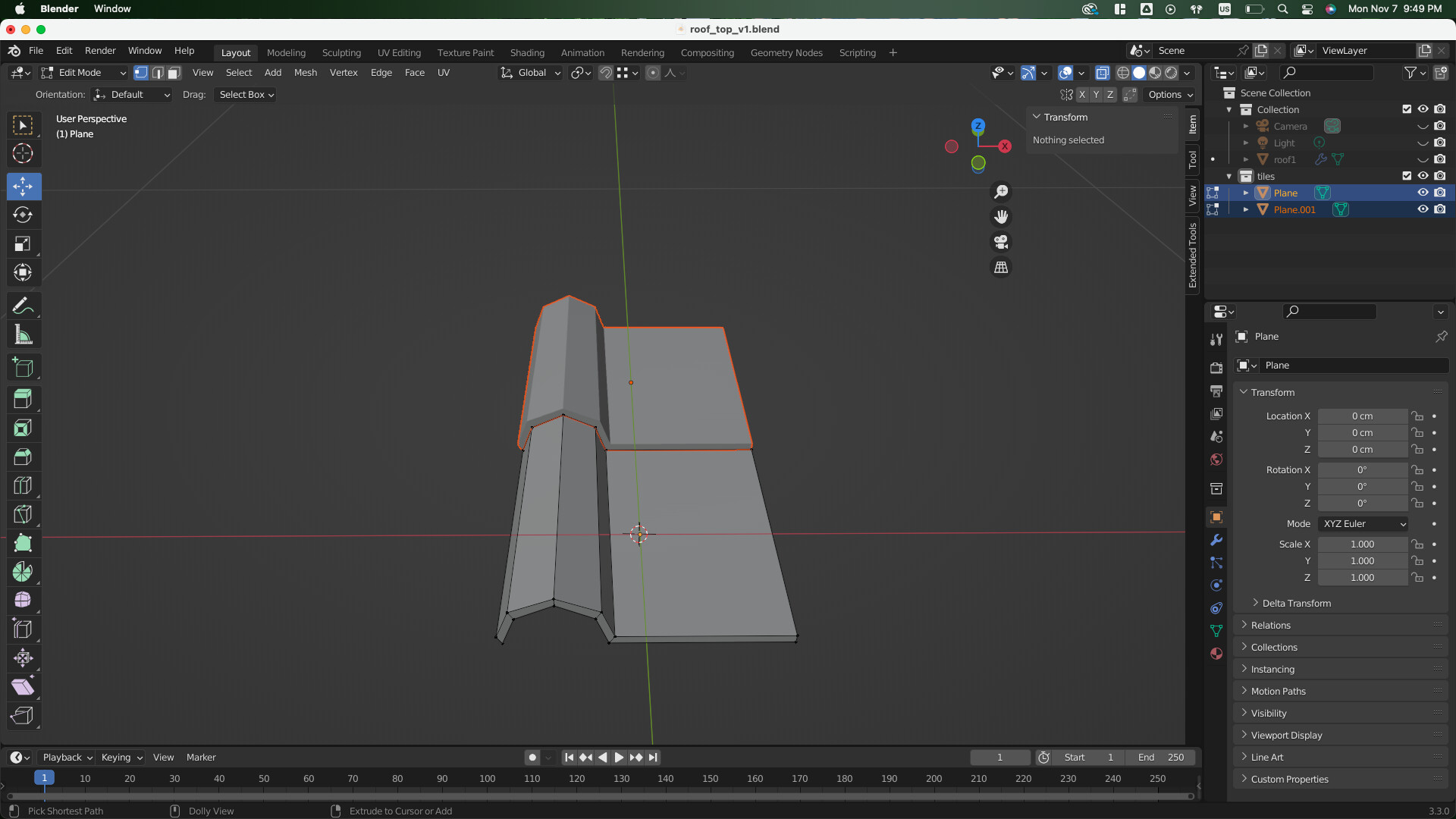Toggle eye visibility for Plane object
This screenshot has width=1456, height=819.
coord(1423,193)
